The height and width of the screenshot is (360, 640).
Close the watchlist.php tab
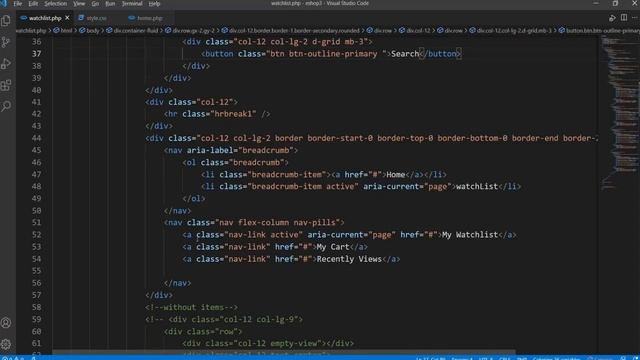(x=67, y=18)
